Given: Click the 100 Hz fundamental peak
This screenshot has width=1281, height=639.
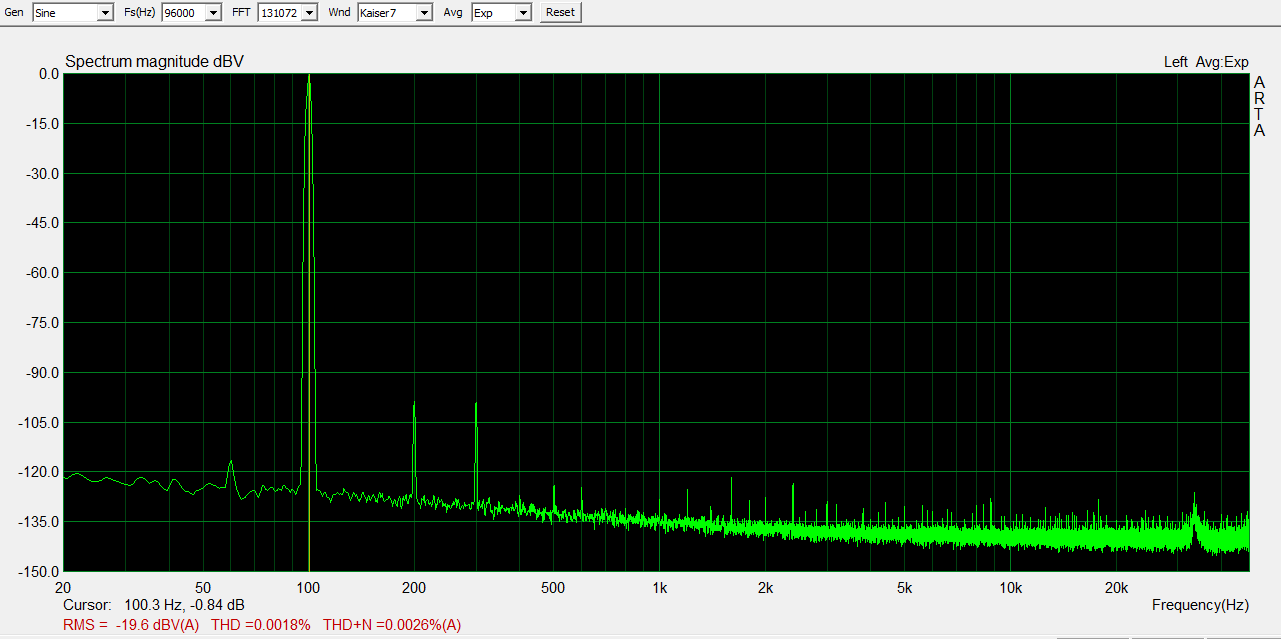Looking at the screenshot, I should [309, 78].
